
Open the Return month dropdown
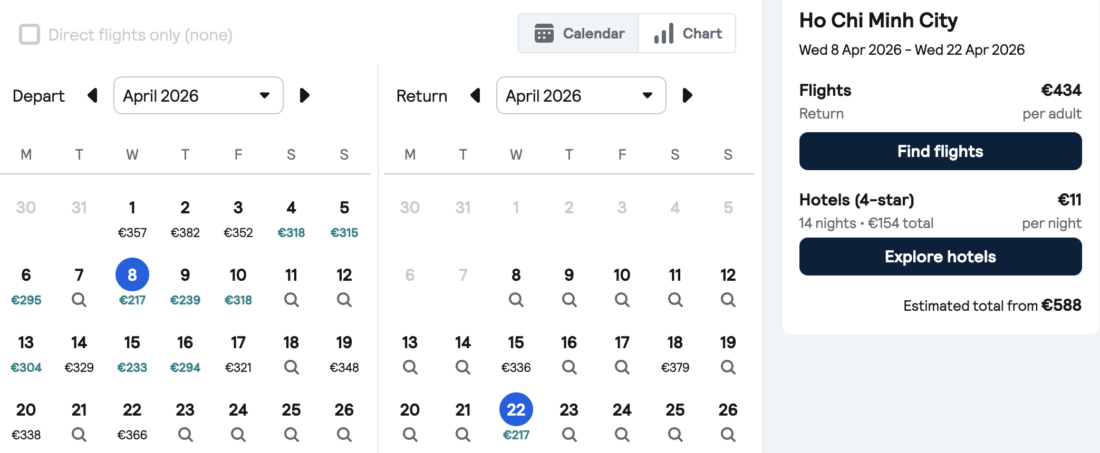pos(581,96)
